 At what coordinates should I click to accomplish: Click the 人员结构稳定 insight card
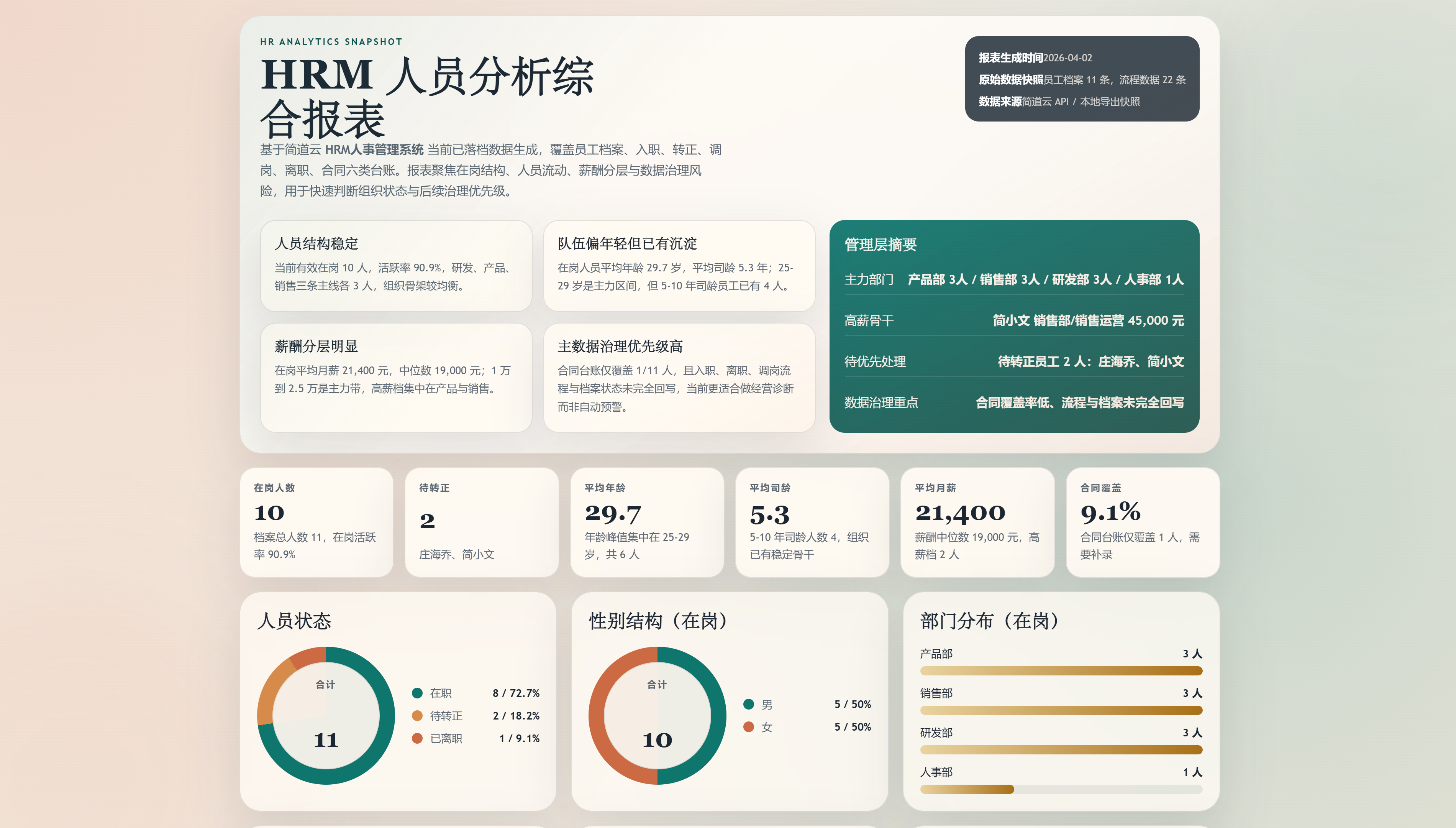[x=396, y=266]
